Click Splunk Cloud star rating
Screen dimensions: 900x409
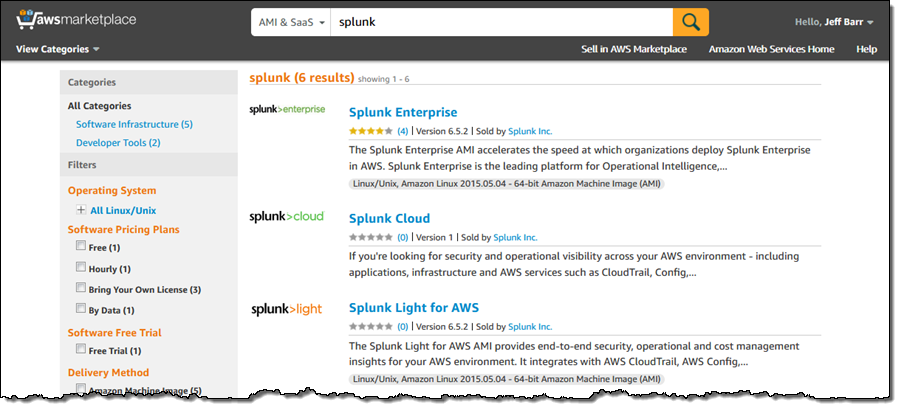pos(370,238)
